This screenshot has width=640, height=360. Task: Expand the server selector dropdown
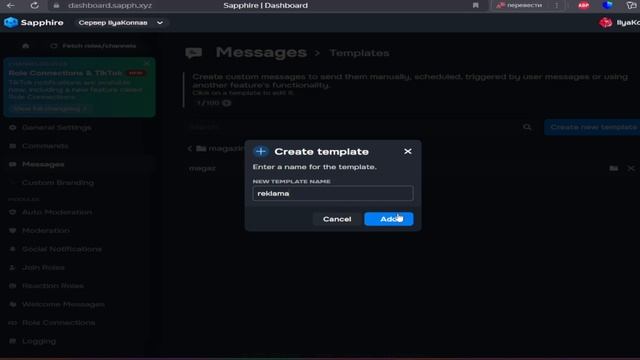(121, 22)
